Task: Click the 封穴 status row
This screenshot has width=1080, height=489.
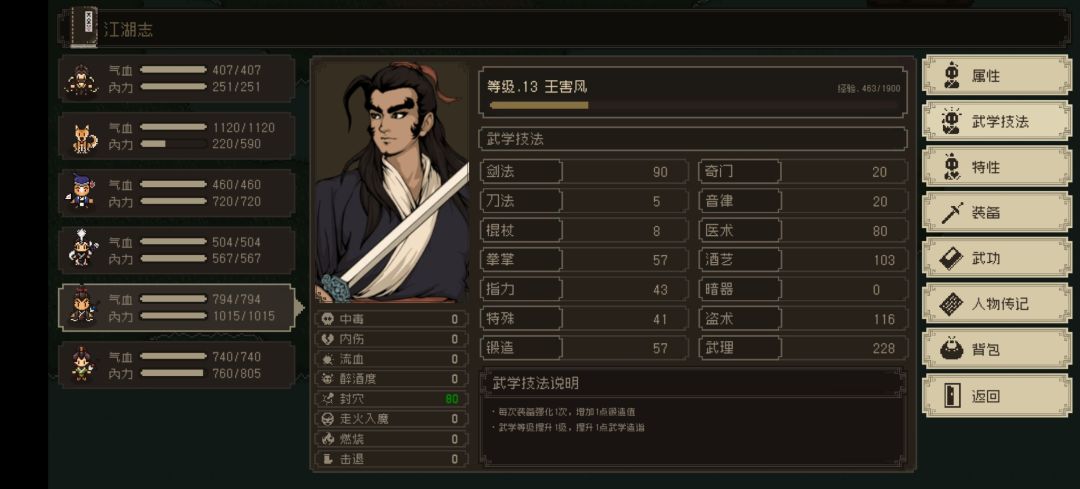Action: [392, 399]
